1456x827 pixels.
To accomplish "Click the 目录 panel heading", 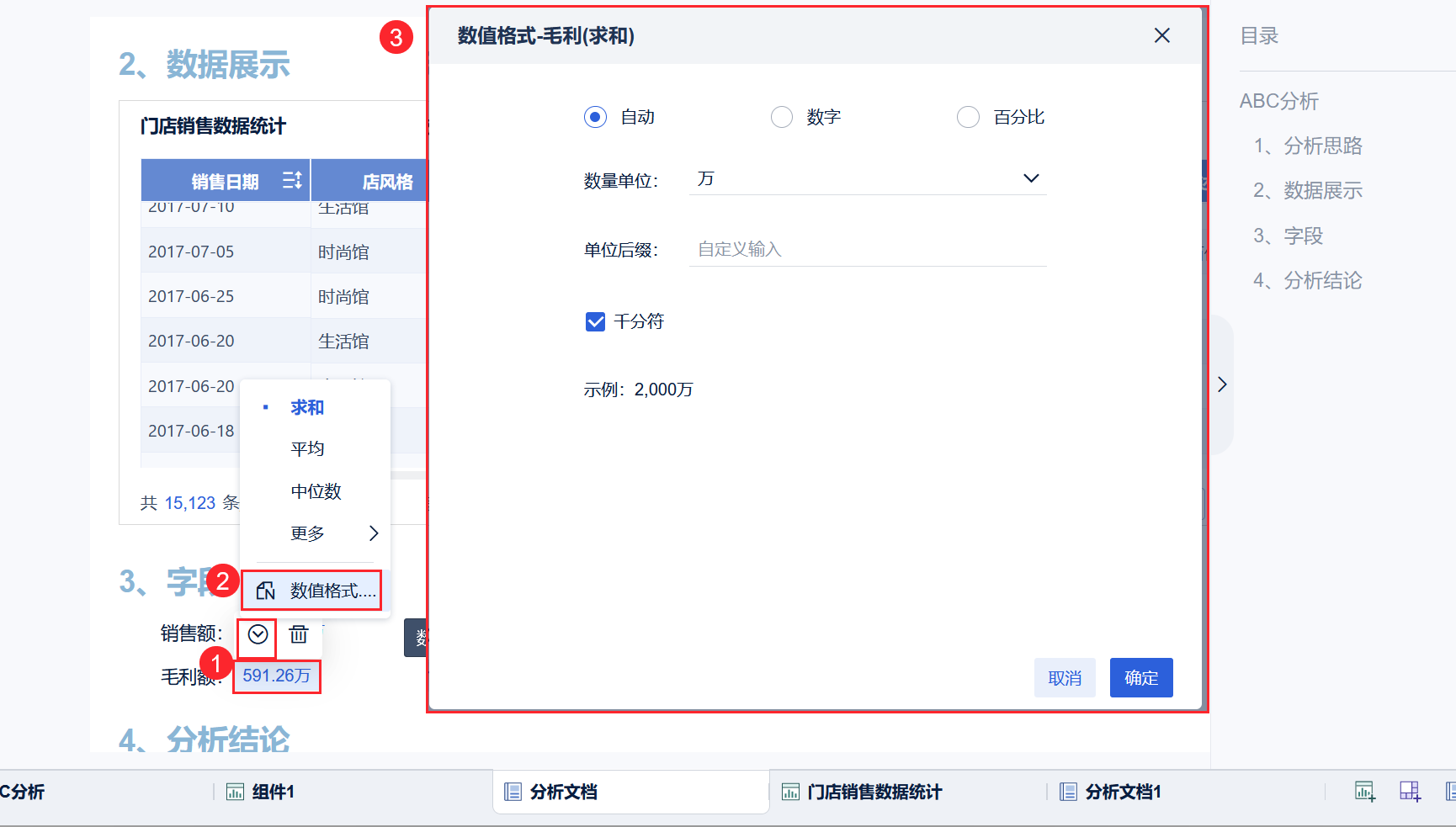I will [x=1259, y=36].
